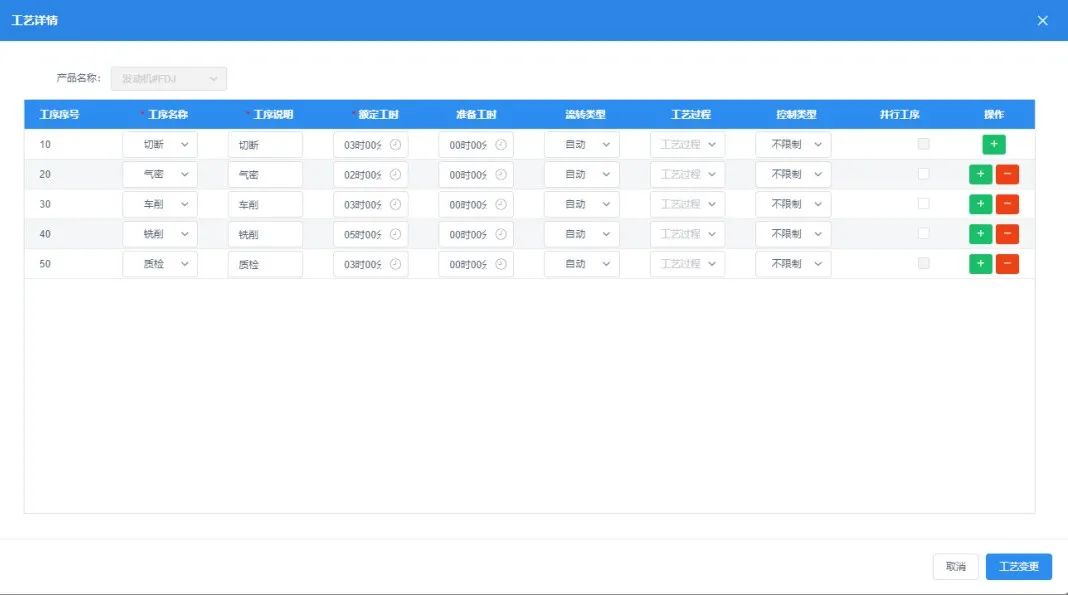This screenshot has height=595, width=1068.
Task: Open 工艺过程 dropdown in row 20
Action: click(687, 174)
